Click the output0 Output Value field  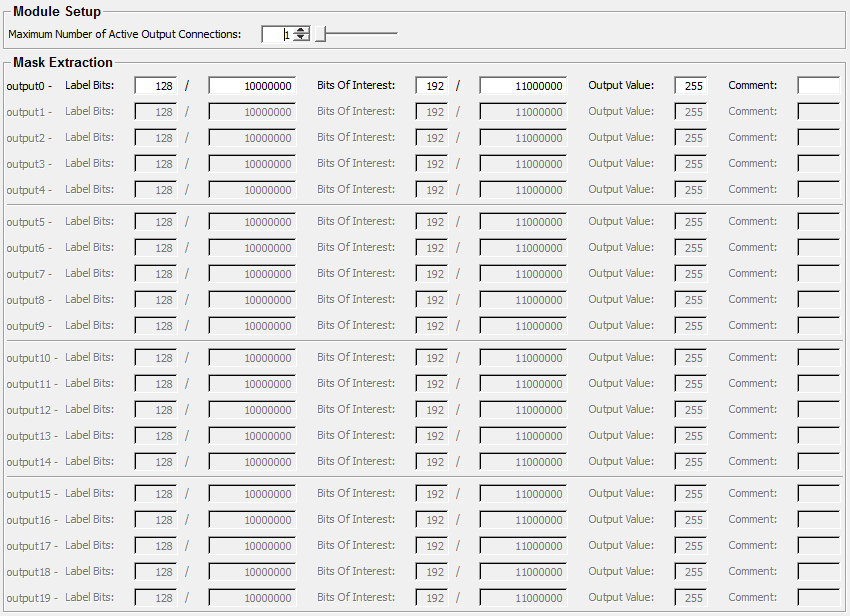click(691, 86)
